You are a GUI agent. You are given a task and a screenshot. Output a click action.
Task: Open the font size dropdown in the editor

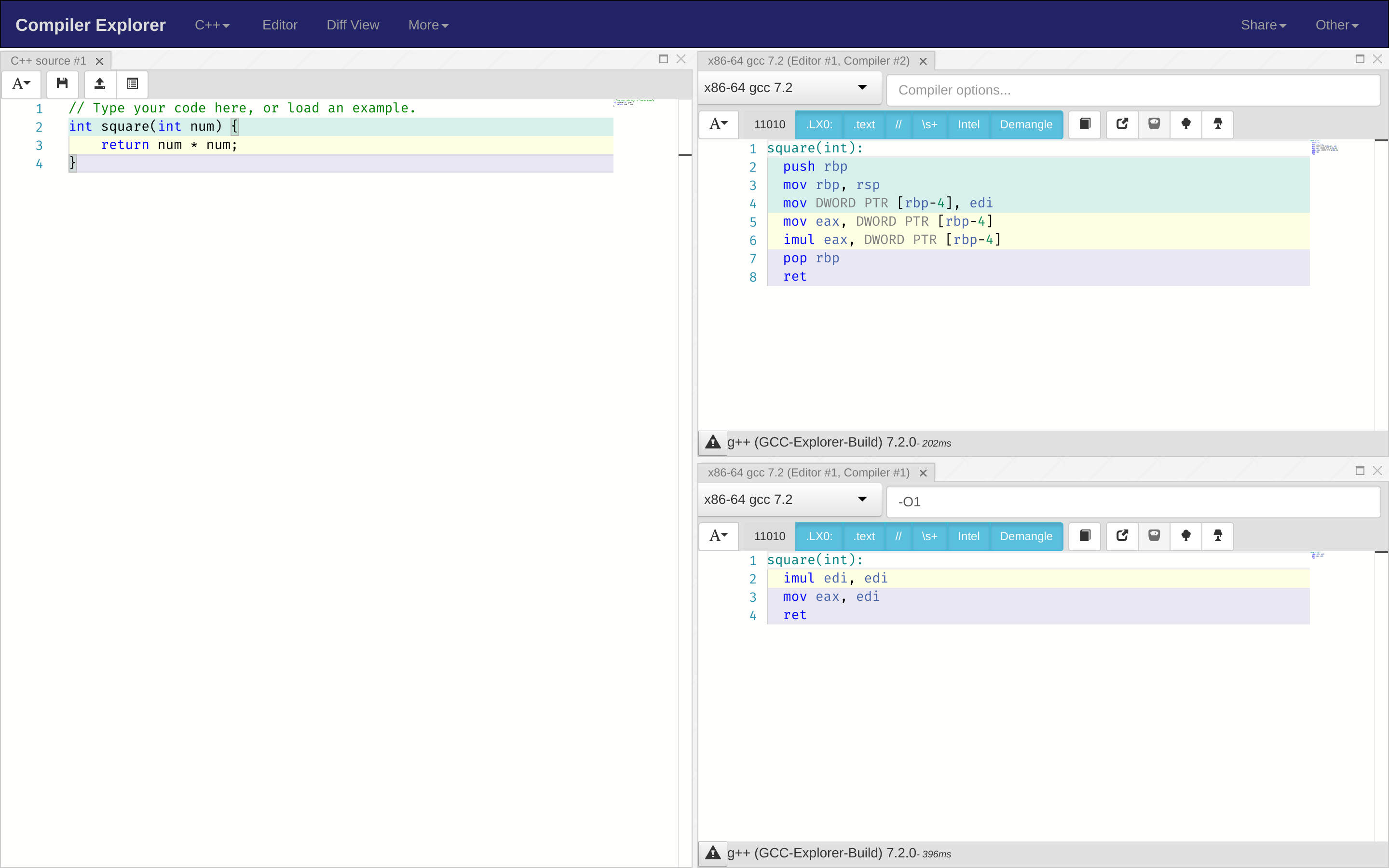click(21, 84)
